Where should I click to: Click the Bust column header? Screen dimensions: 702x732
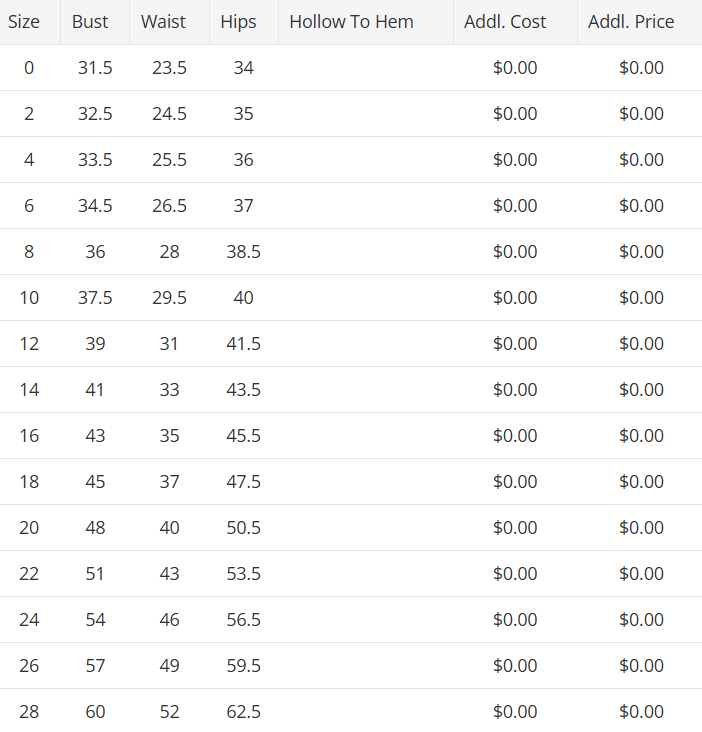[90, 22]
